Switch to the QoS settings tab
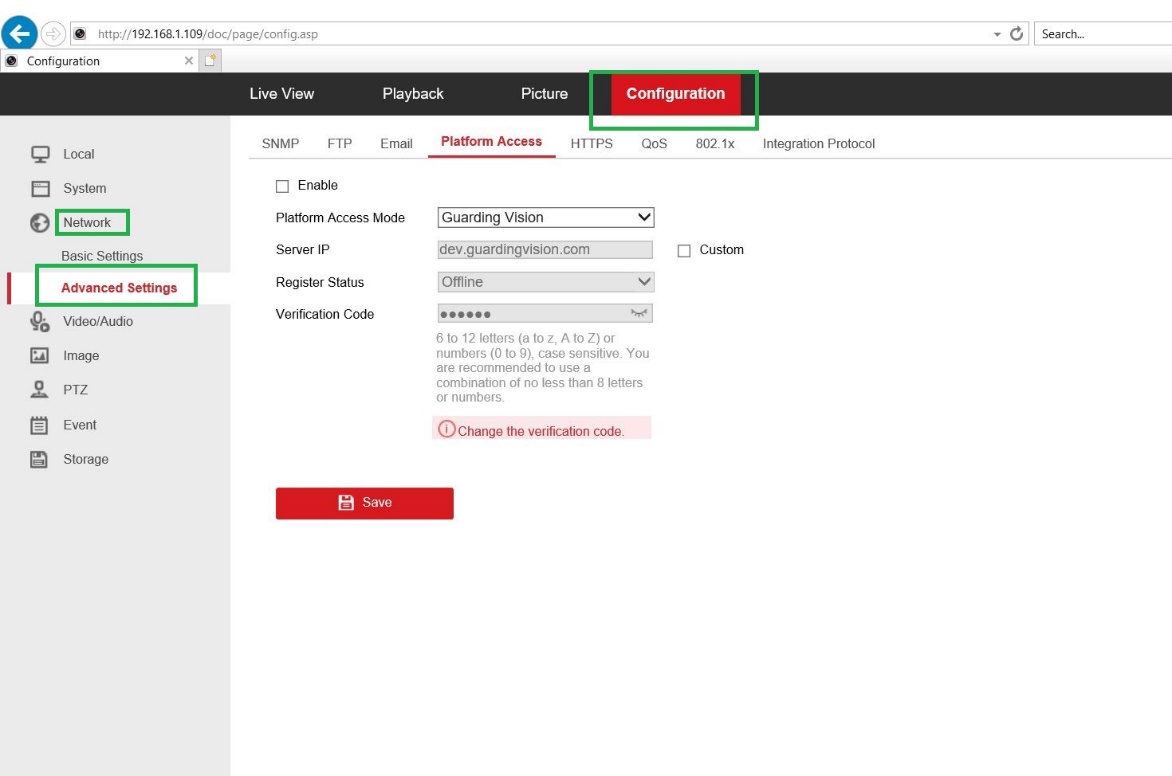 pos(654,144)
